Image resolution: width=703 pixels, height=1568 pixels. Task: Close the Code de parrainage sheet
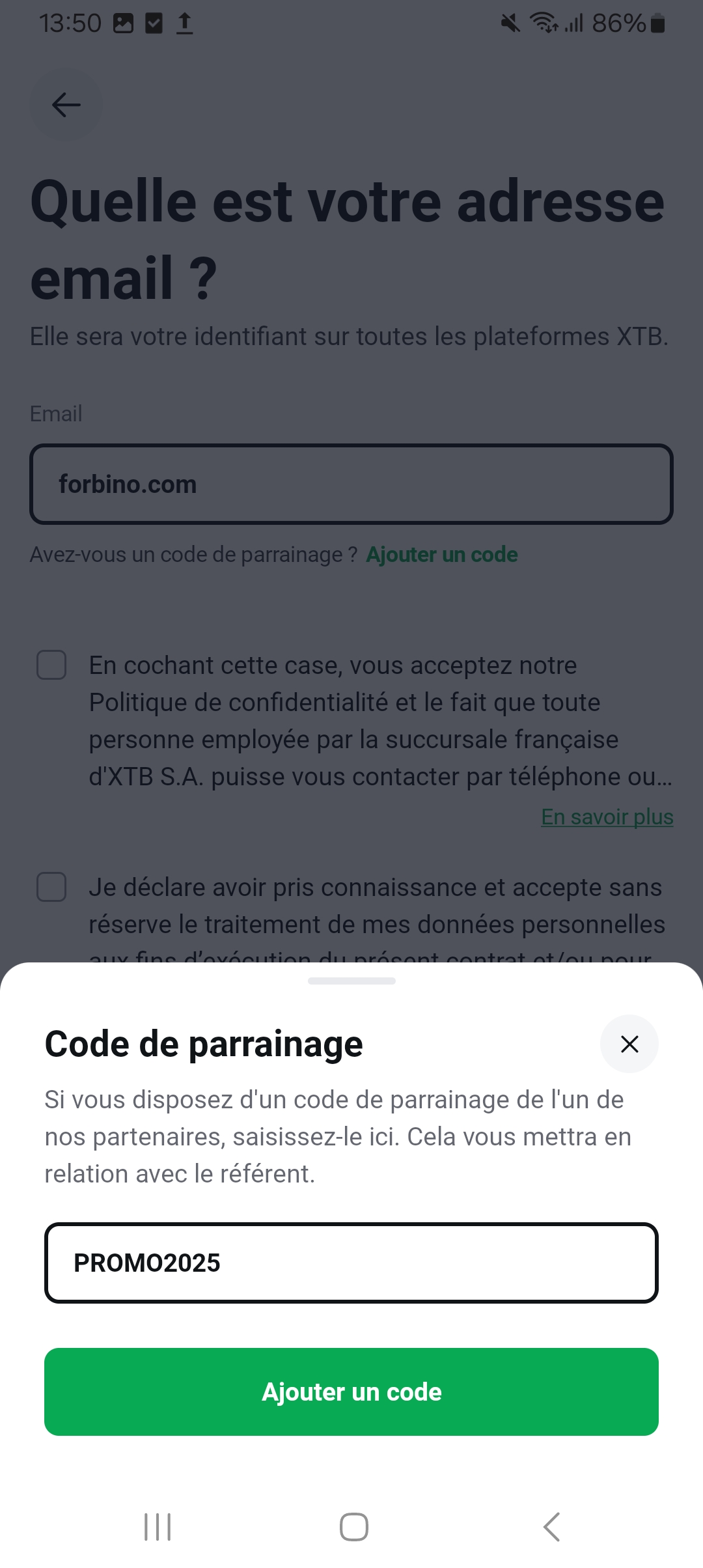point(629,1044)
